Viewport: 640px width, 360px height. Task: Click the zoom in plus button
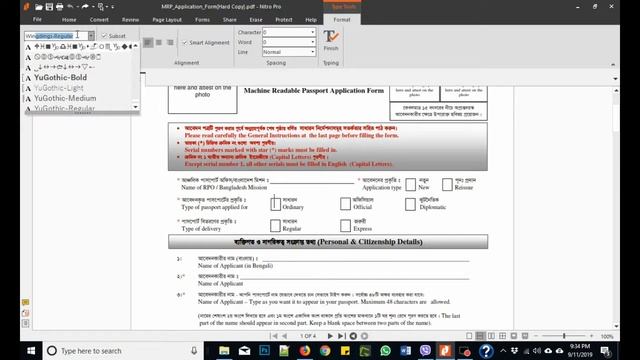click(591, 336)
